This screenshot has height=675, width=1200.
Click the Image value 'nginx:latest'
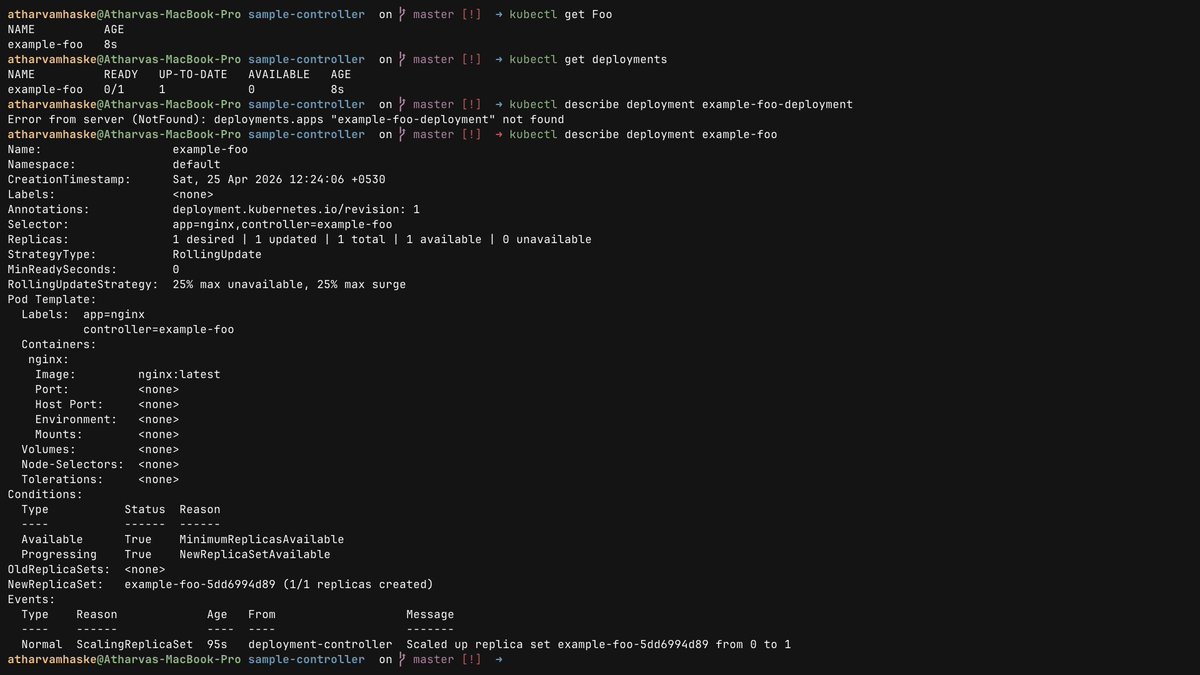(x=179, y=375)
